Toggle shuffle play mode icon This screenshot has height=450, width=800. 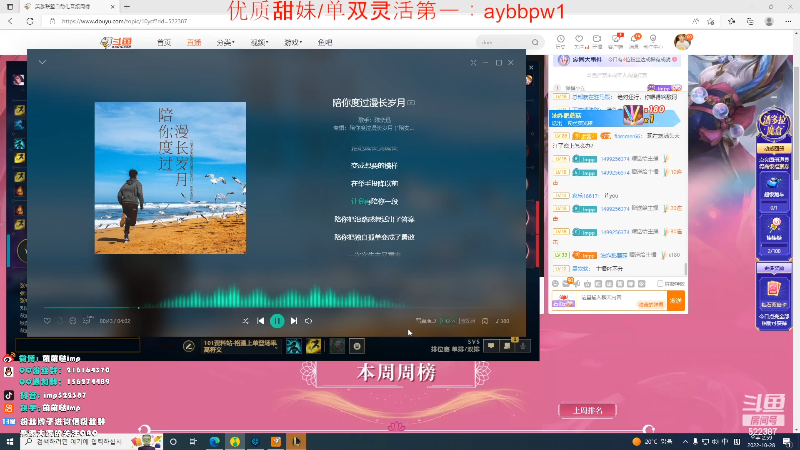pyautogui.click(x=245, y=321)
